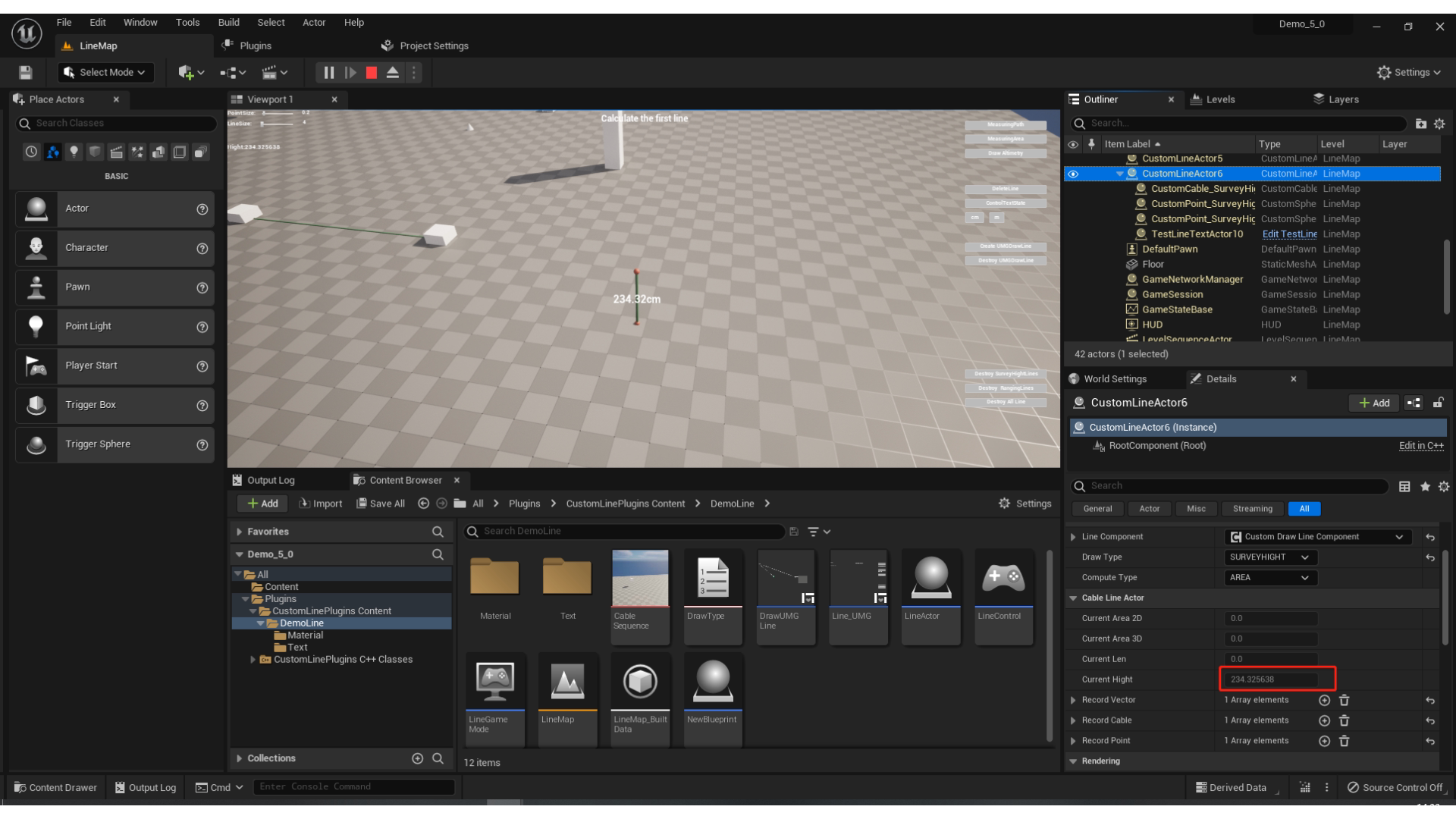
Task: Stop the play session with red square
Action: click(372, 73)
